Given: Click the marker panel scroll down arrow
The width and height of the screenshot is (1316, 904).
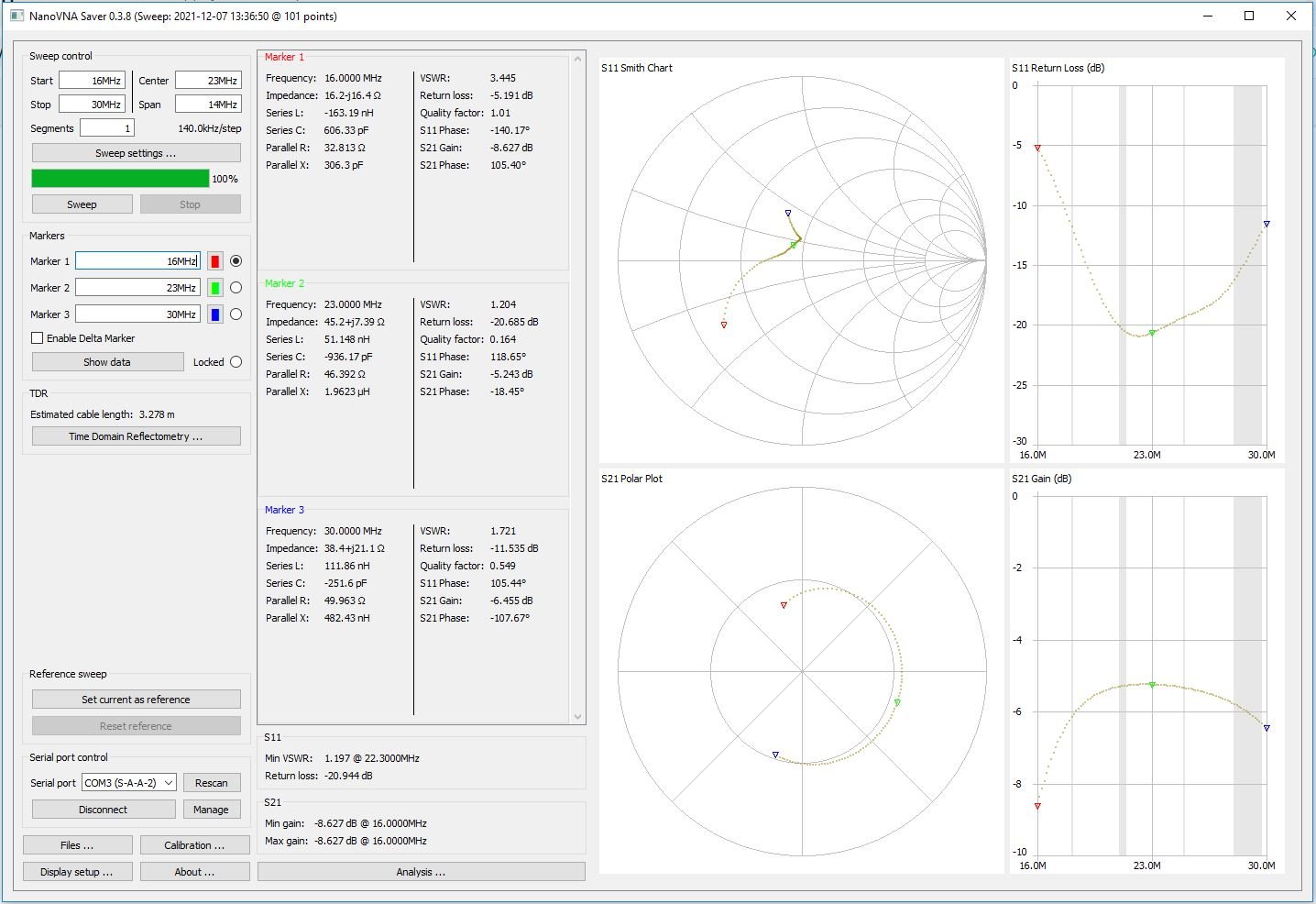Looking at the screenshot, I should tap(577, 717).
